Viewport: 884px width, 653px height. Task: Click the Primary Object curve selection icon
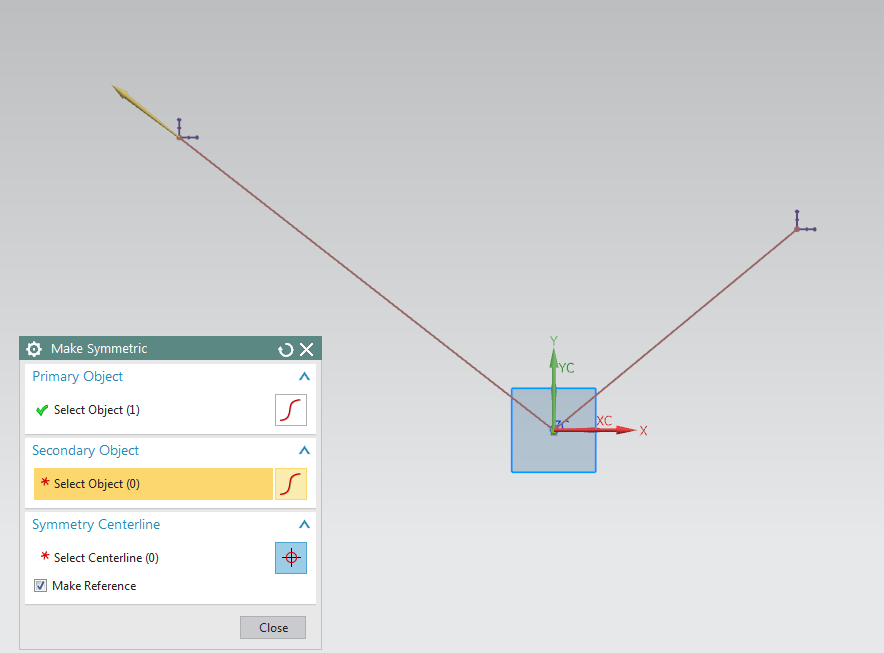pos(291,410)
